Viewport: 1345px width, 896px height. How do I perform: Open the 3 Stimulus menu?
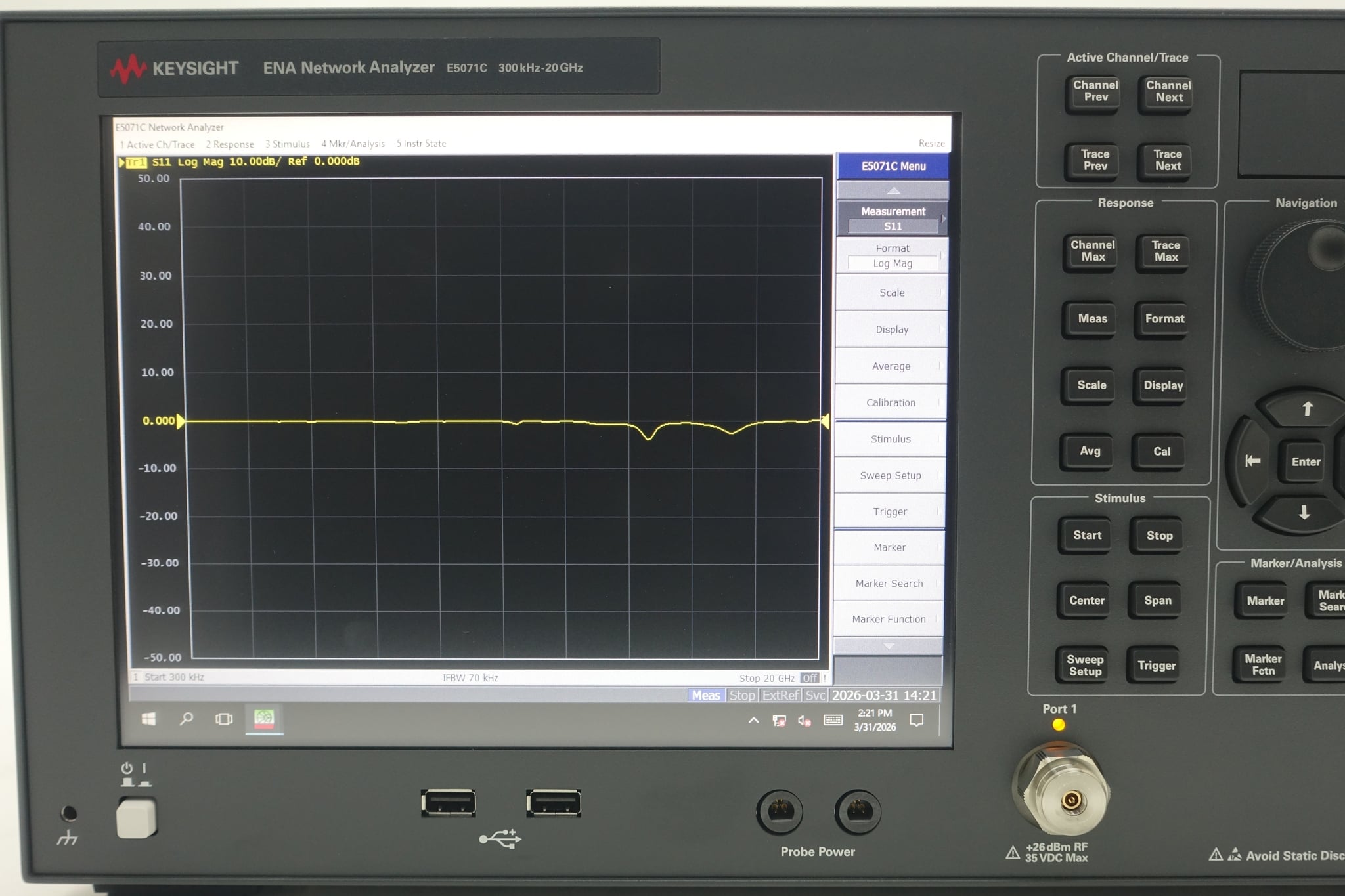[288, 144]
